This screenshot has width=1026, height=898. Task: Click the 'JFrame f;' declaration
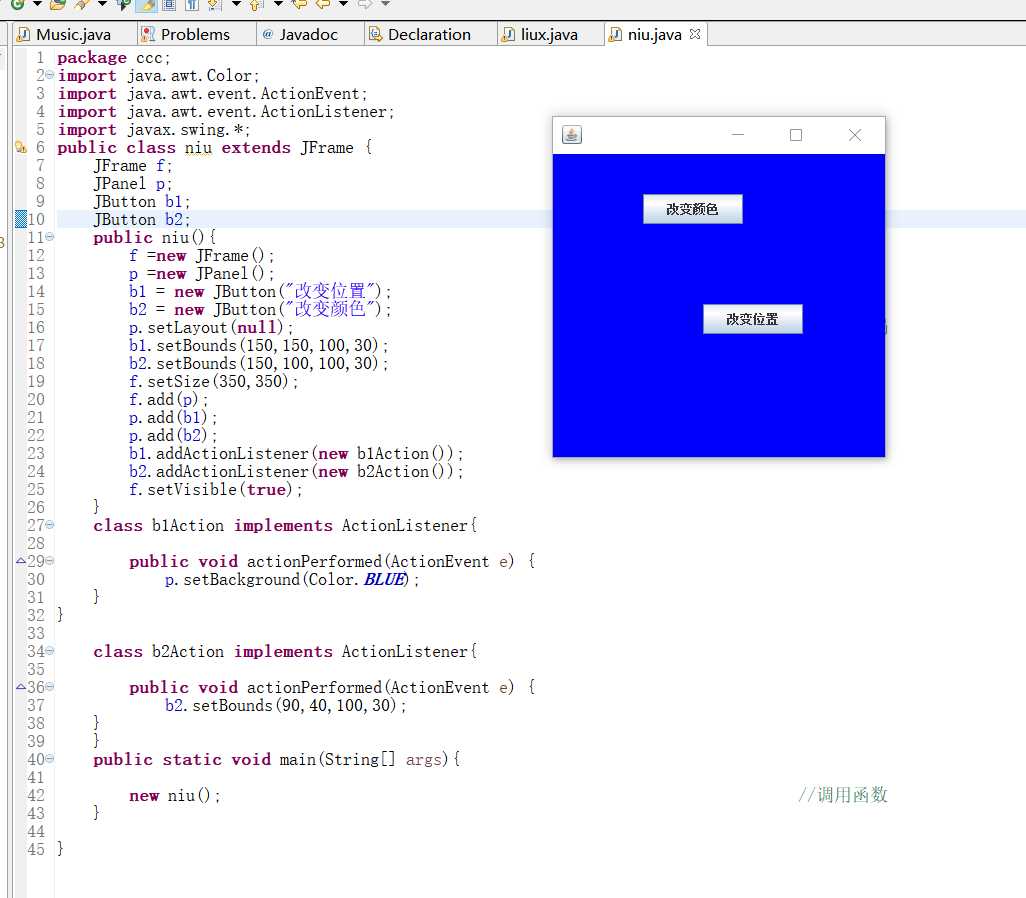(133, 165)
